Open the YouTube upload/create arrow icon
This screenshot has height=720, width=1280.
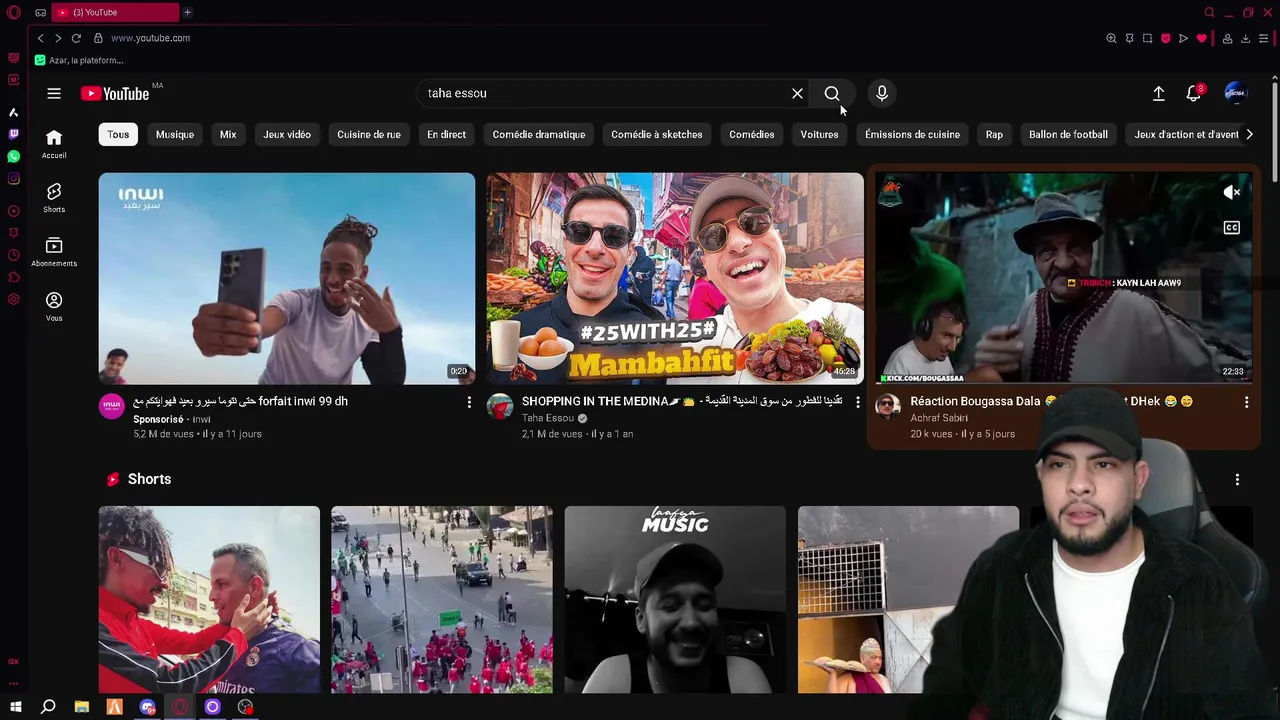tap(1158, 93)
